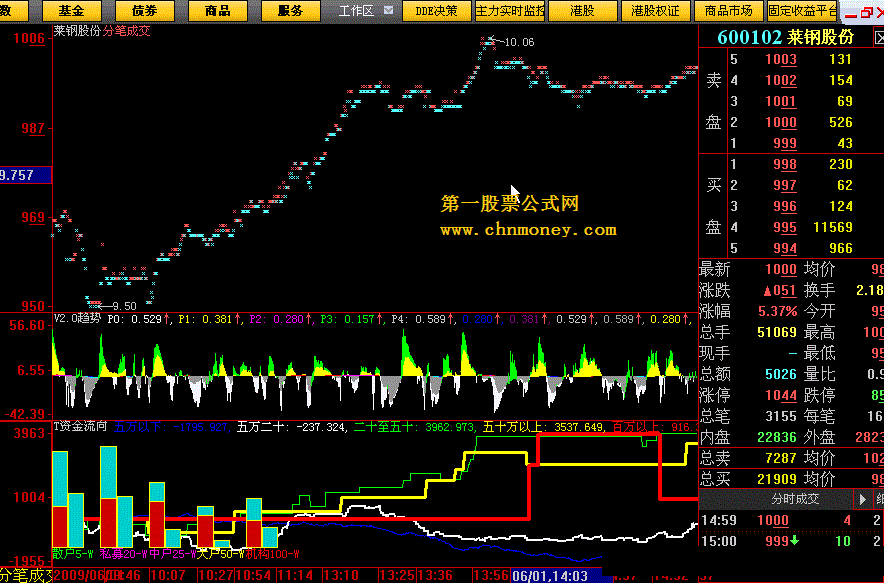
Task: Click sell 4 price 1002
Action: tap(781, 80)
